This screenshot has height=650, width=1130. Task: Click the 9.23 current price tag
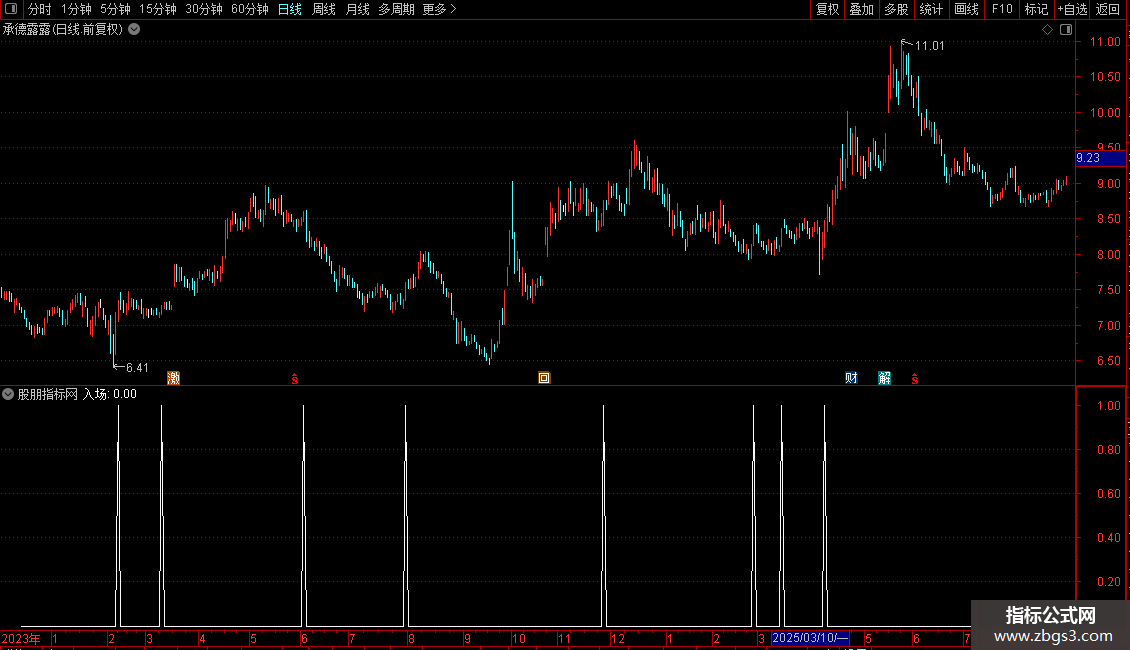pos(1100,158)
